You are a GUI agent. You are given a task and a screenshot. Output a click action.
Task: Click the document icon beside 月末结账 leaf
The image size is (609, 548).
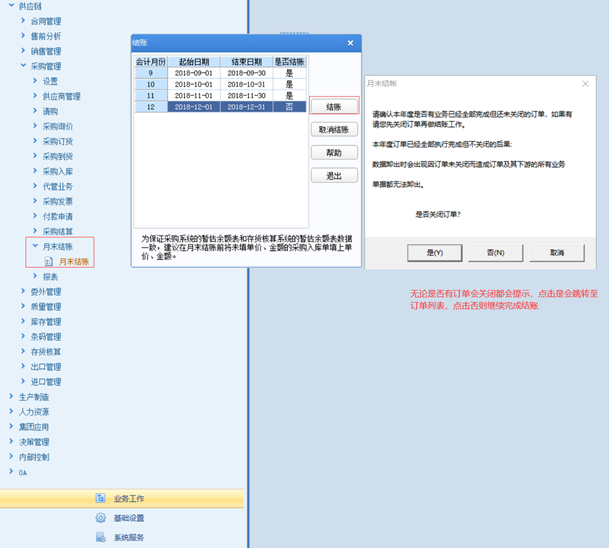49,261
